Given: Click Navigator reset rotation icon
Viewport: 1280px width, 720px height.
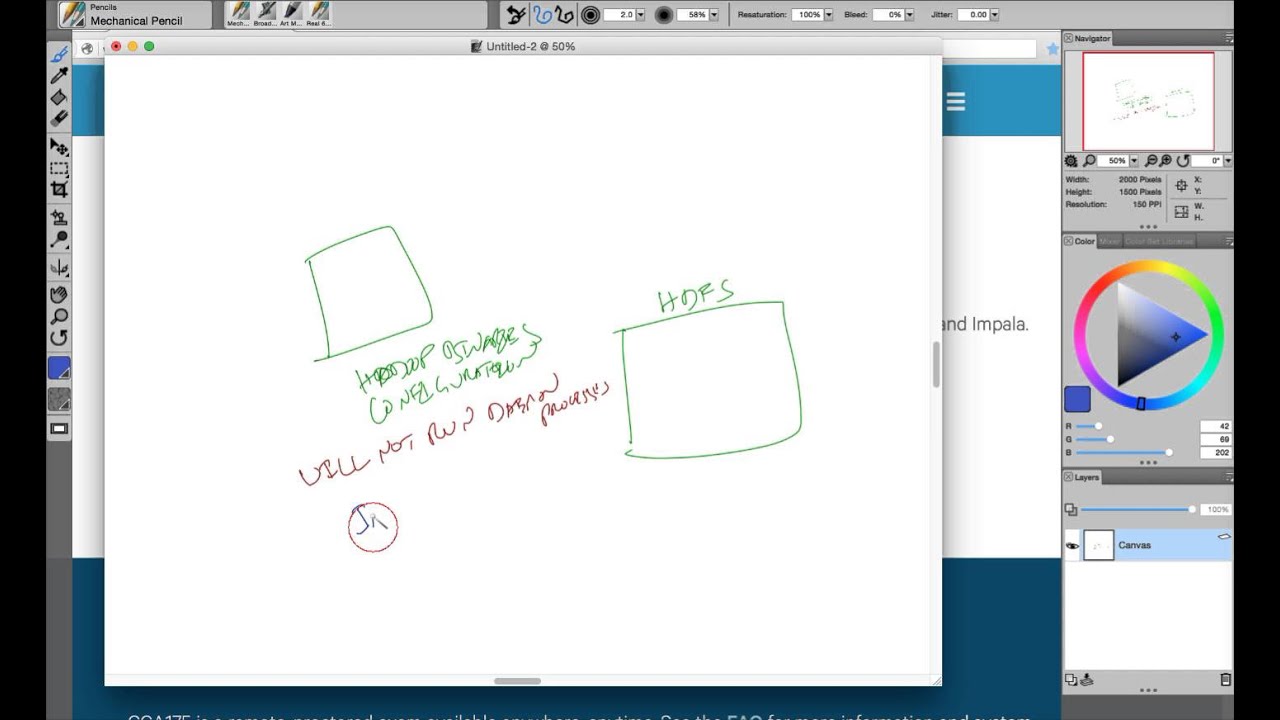Looking at the screenshot, I should pyautogui.click(x=1183, y=161).
